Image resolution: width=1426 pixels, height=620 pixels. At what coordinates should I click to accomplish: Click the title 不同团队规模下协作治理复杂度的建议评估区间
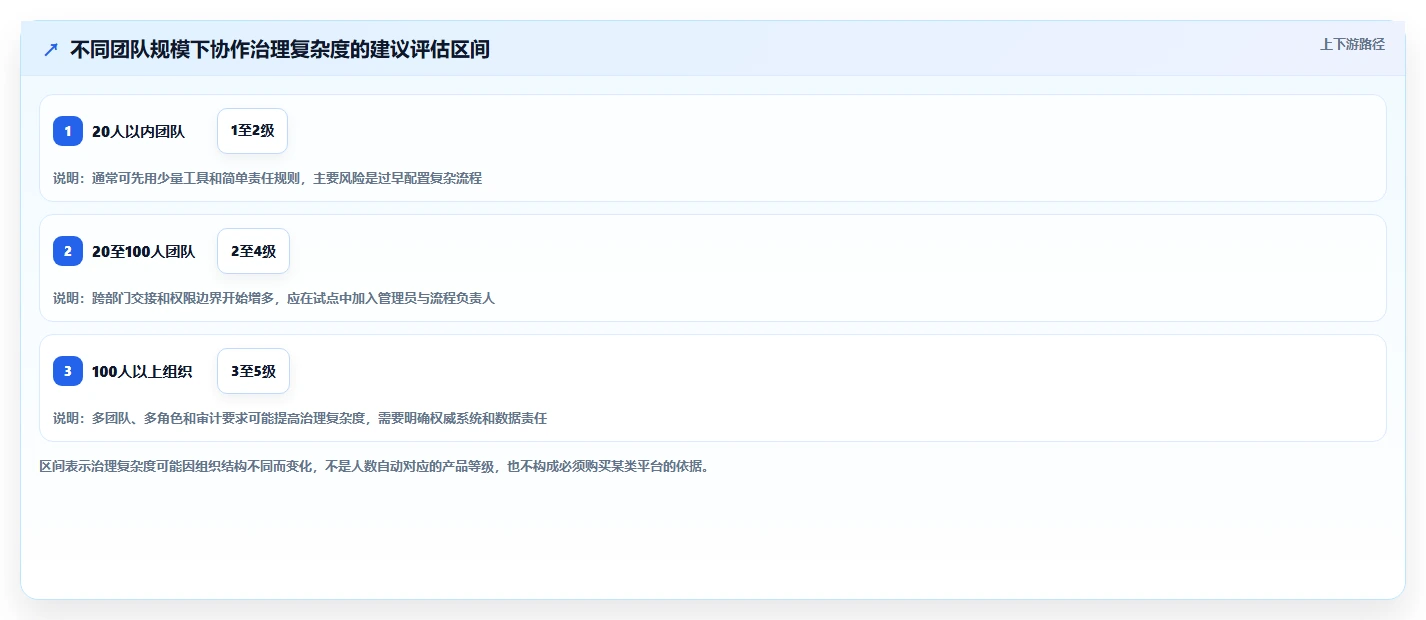click(280, 49)
